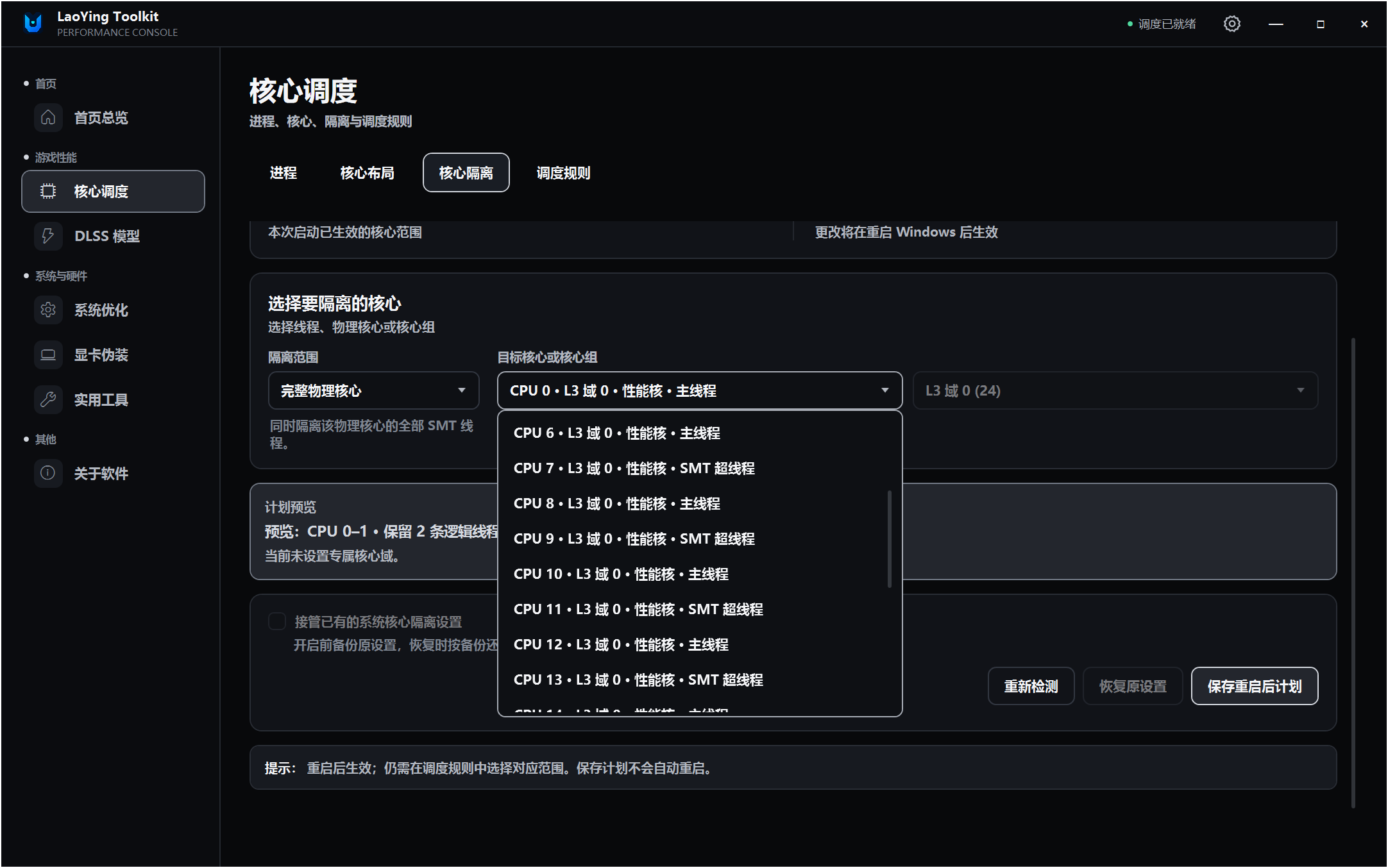The width and height of the screenshot is (1388, 868).
Task: Open the disabled L3 域 0 (24) dropdown
Action: [x=1115, y=390]
